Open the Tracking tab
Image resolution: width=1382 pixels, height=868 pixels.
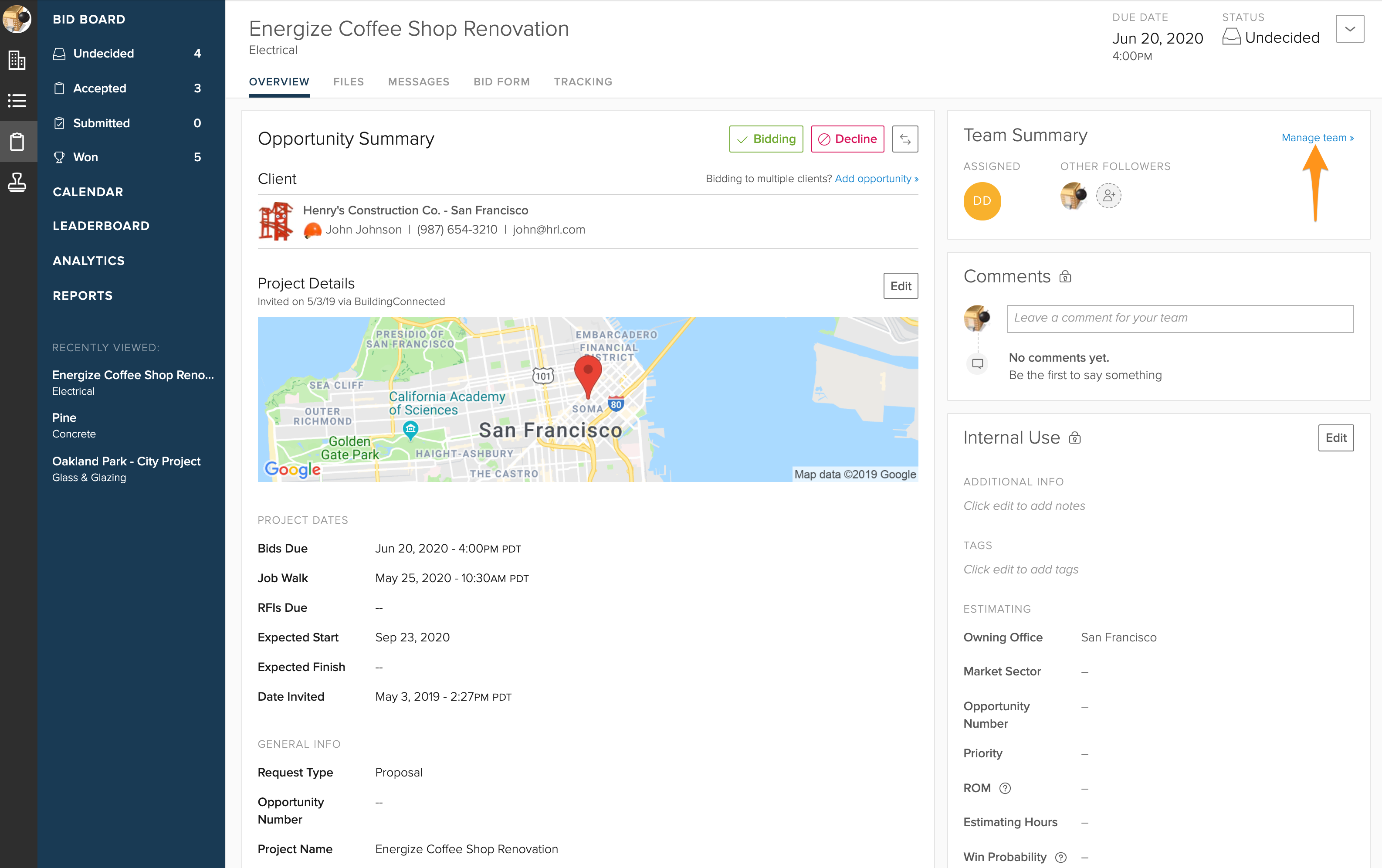583,81
